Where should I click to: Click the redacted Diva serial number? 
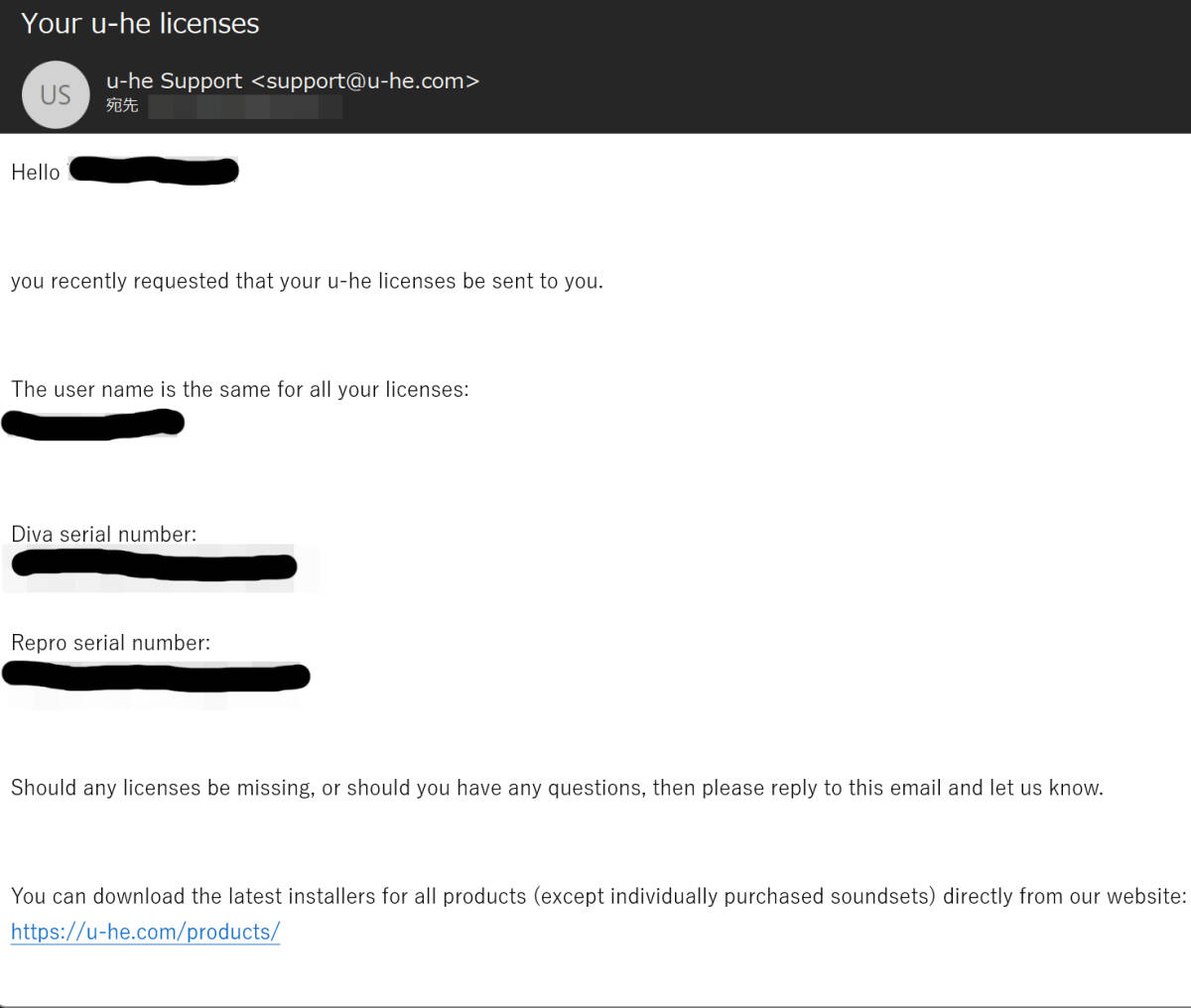154,567
